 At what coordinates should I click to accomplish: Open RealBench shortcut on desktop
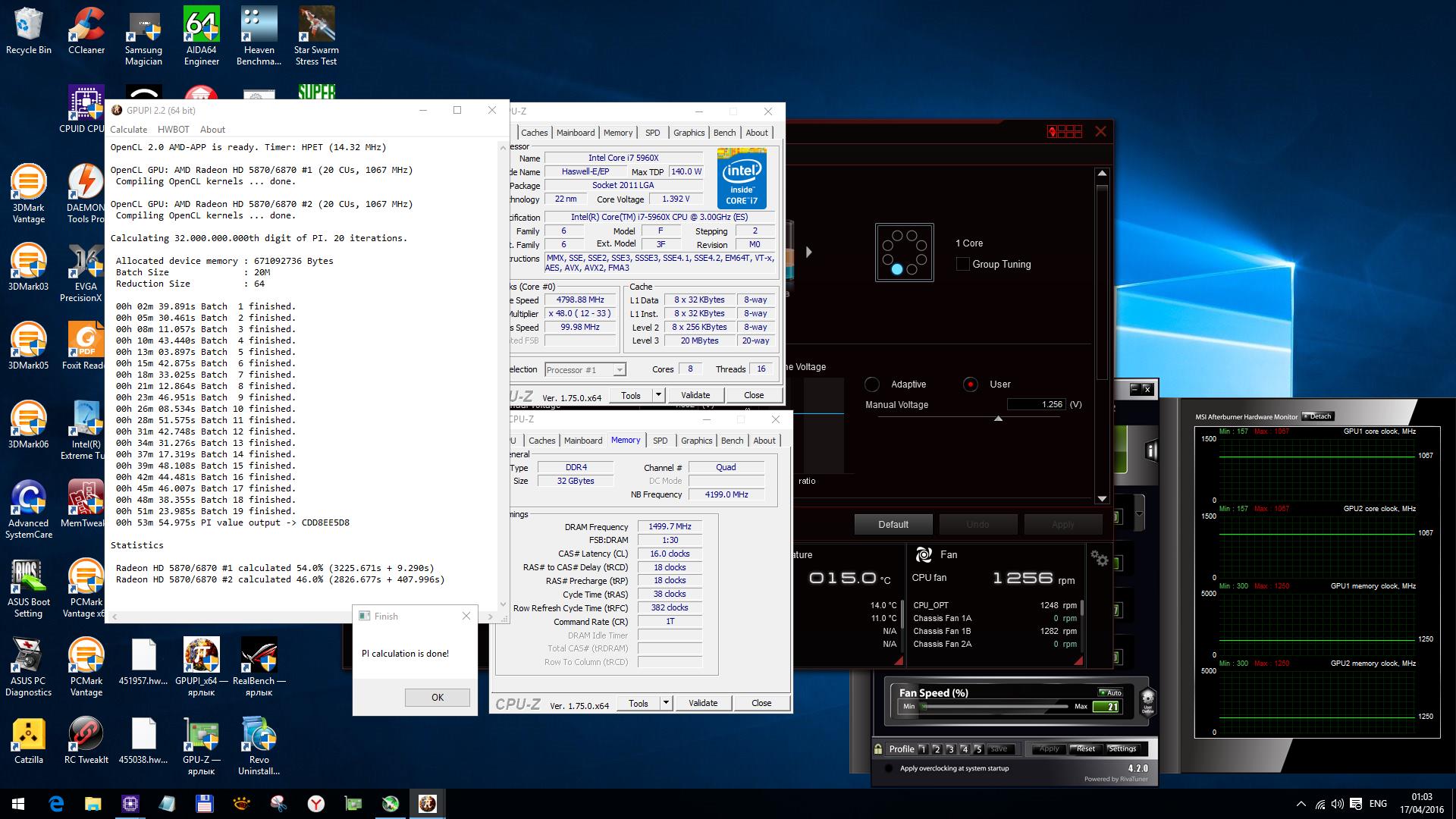(x=259, y=667)
